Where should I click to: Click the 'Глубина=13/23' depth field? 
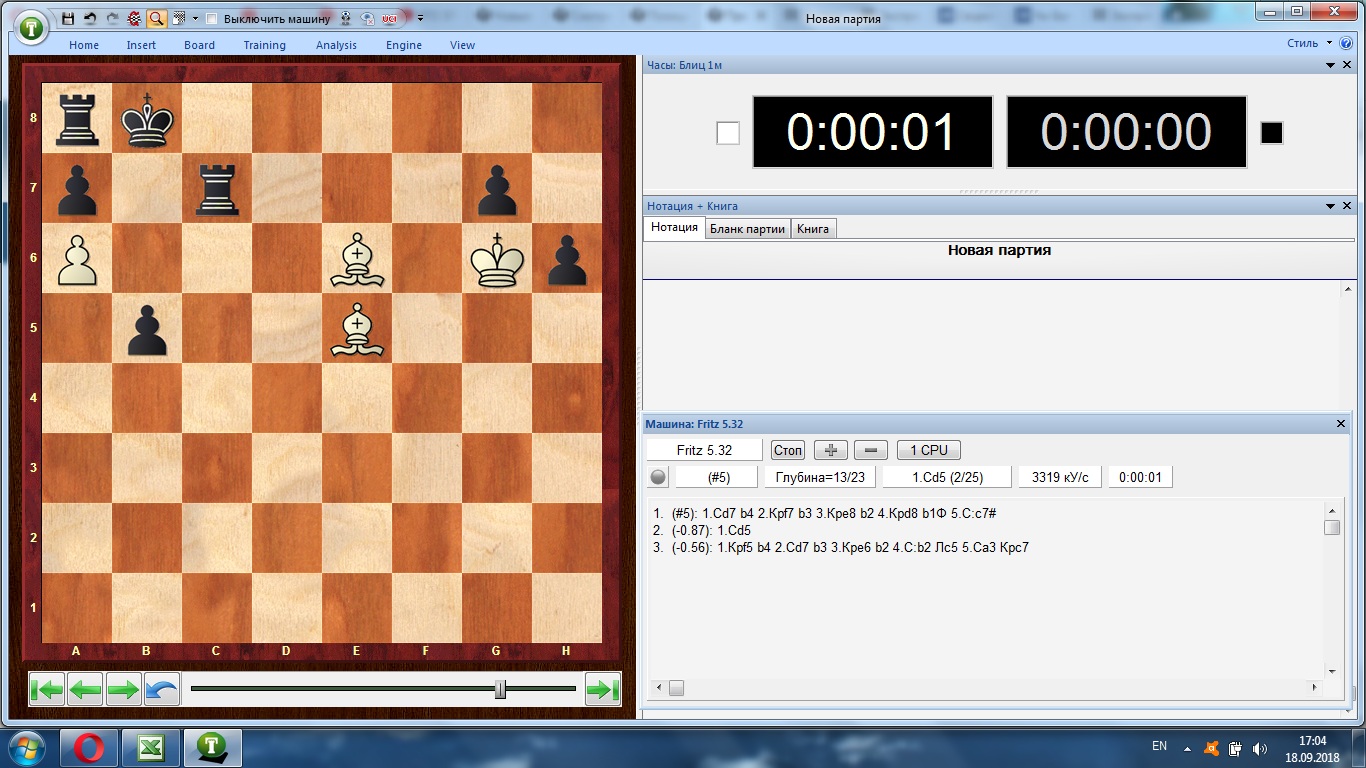pos(820,477)
